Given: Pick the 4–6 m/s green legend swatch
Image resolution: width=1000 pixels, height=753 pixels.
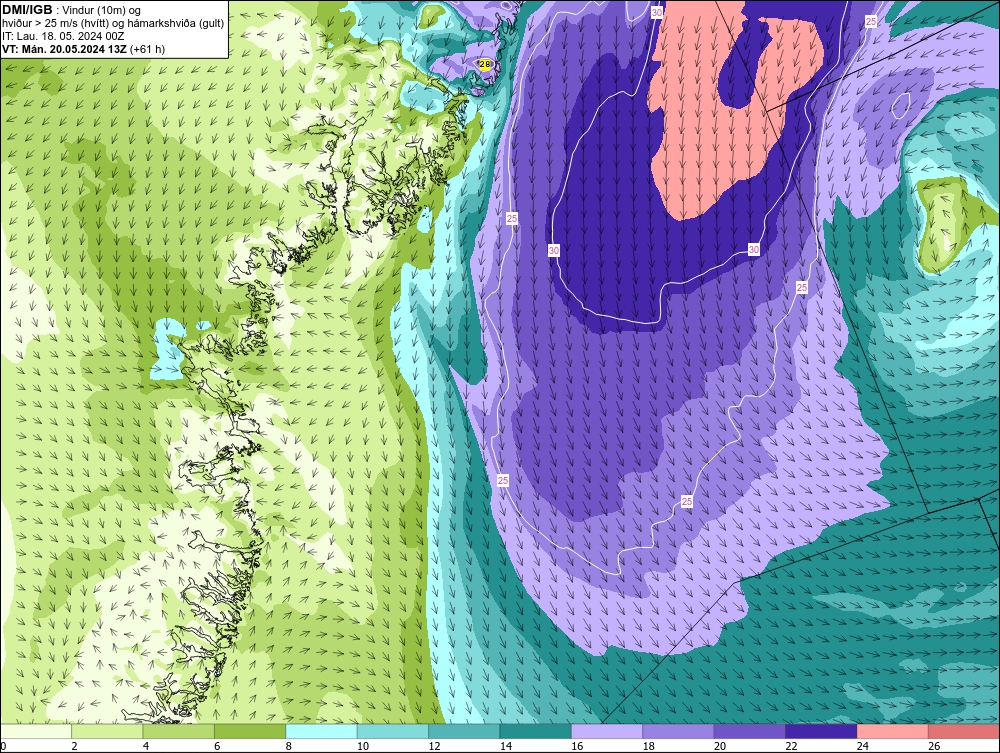Looking at the screenshot, I should coord(179,731).
